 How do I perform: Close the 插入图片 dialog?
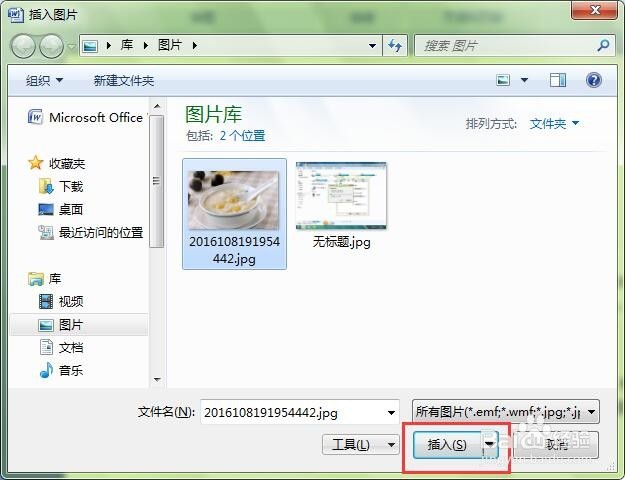(x=594, y=10)
